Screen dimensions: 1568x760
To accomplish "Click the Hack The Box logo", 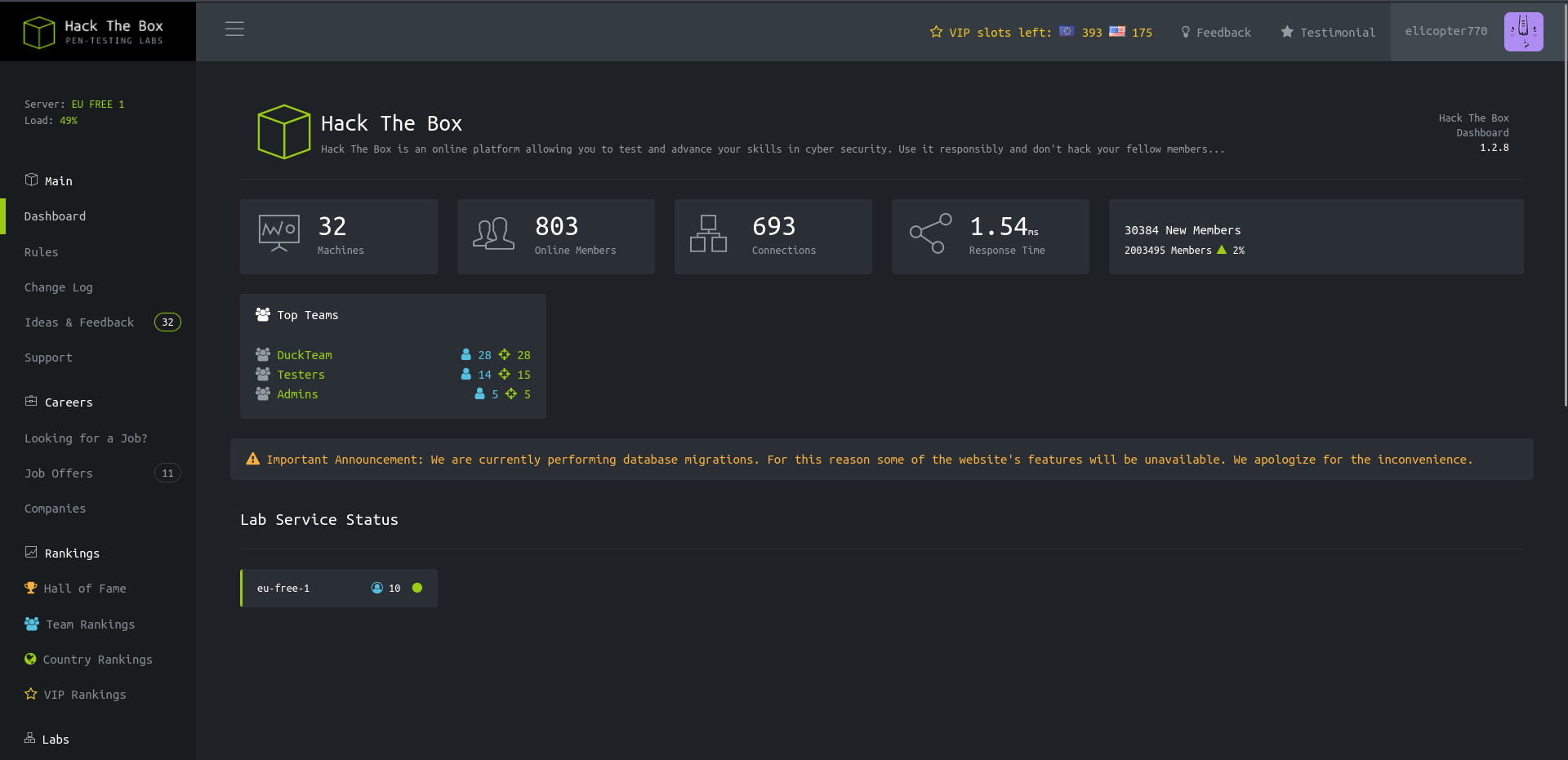I will 93,32.
